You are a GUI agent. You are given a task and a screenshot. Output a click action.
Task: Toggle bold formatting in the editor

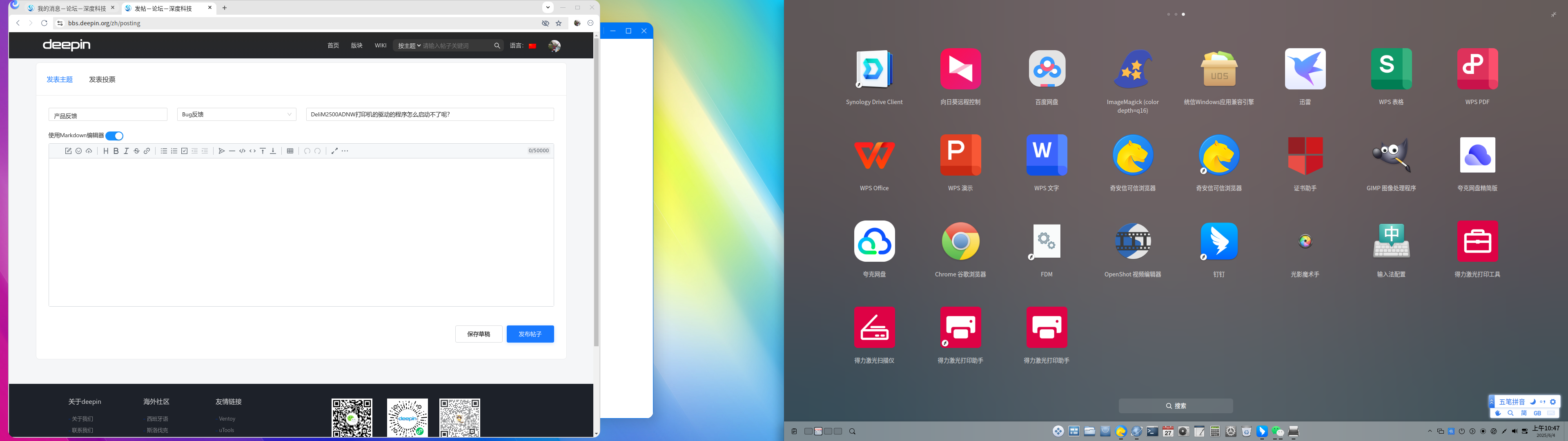pyautogui.click(x=116, y=151)
